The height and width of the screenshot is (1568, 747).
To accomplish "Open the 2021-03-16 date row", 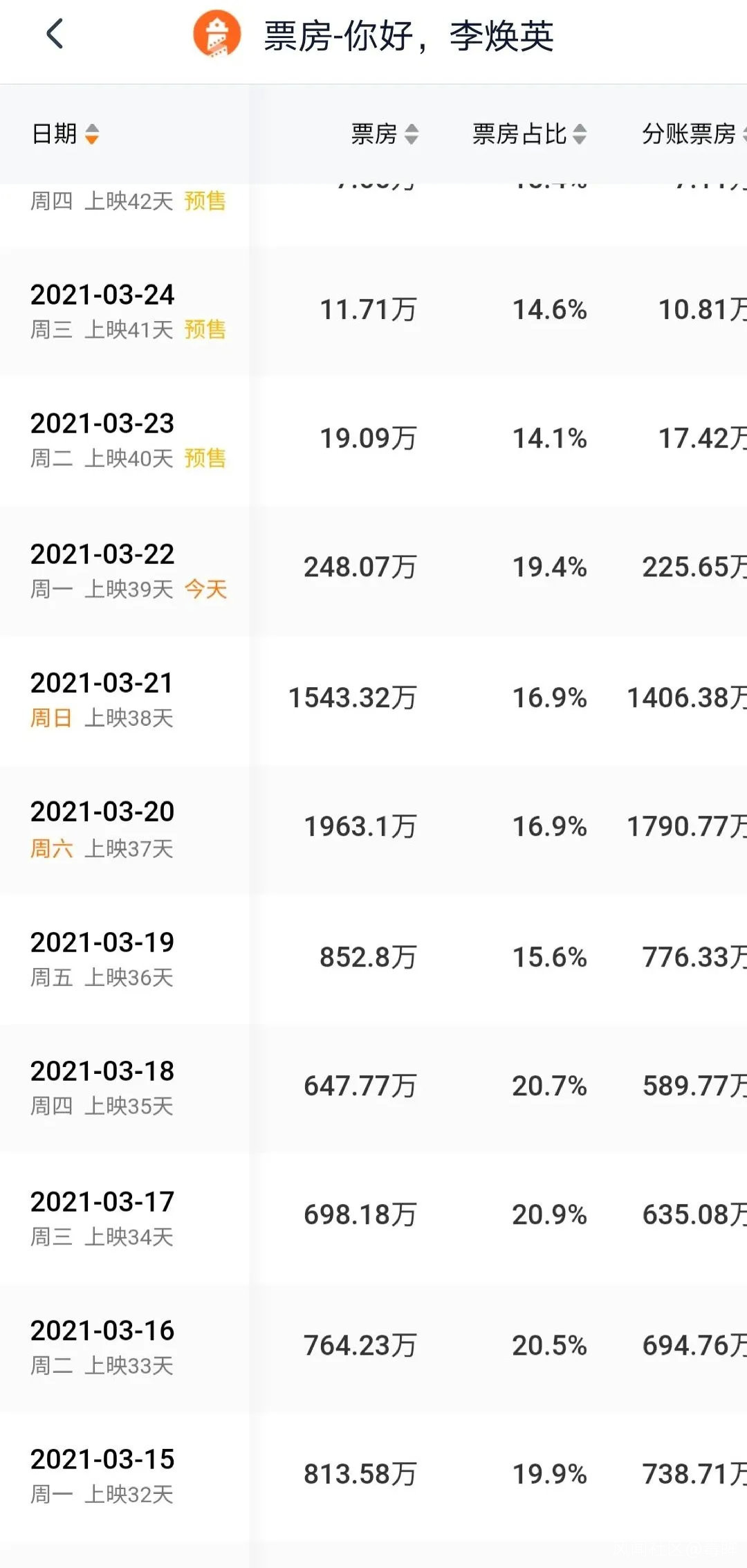I will click(102, 1331).
